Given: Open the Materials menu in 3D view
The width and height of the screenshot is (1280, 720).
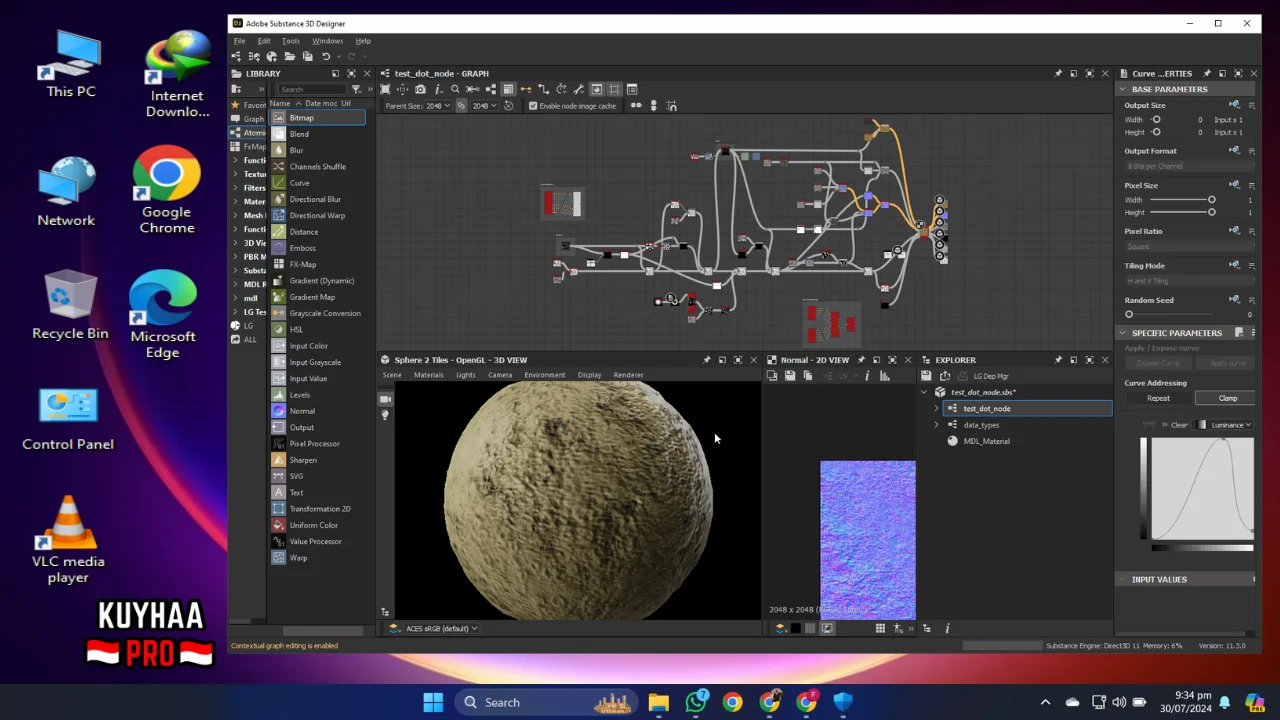Looking at the screenshot, I should [428, 375].
